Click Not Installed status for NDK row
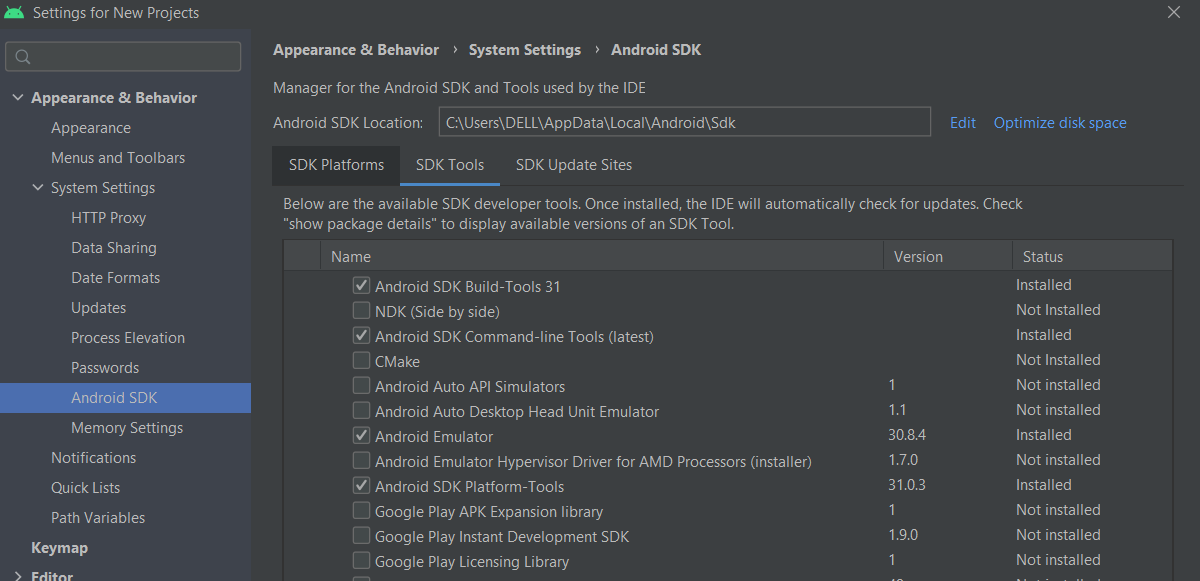The image size is (1200, 581). [x=1058, y=310]
